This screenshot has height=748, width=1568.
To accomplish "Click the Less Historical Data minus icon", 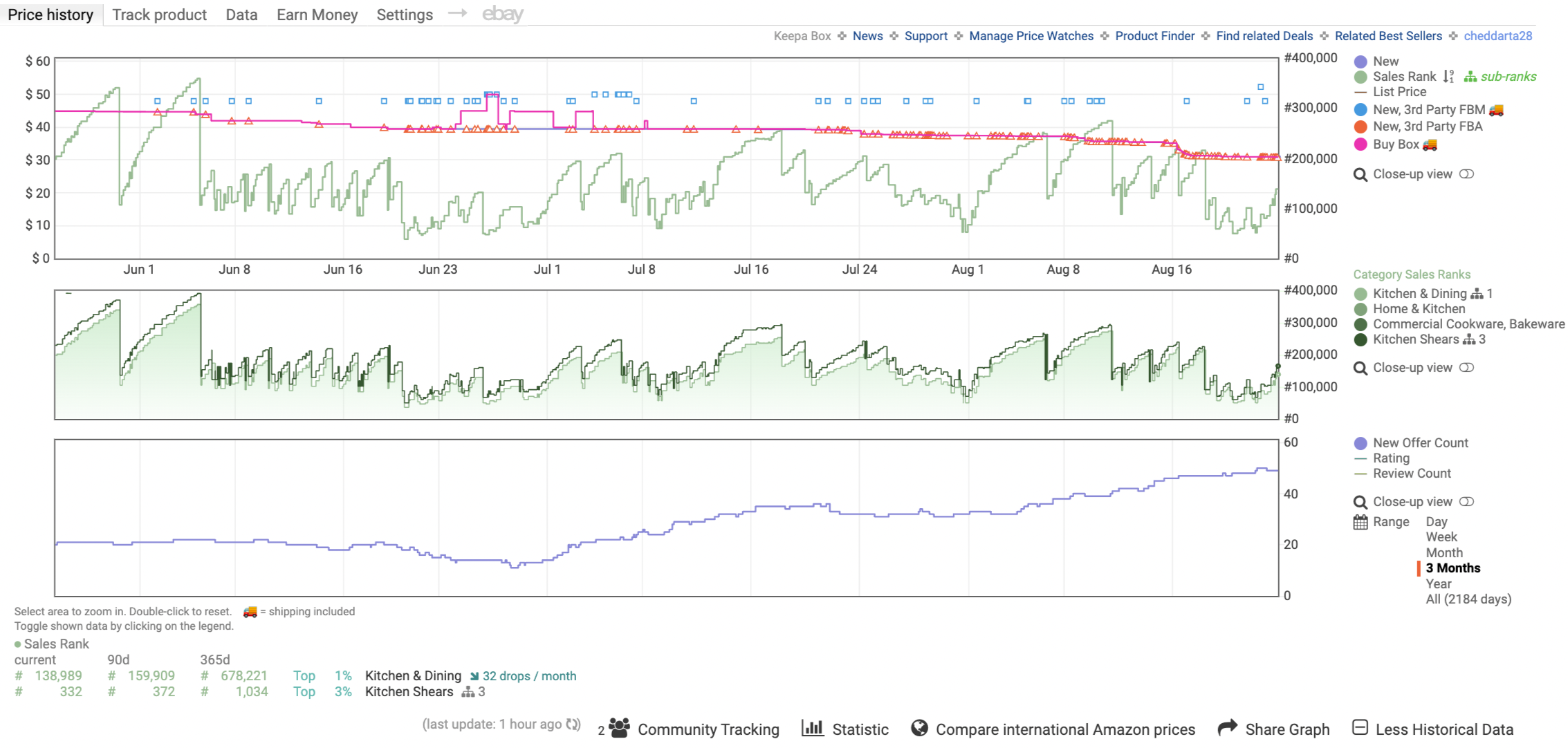I will tap(1360, 728).
